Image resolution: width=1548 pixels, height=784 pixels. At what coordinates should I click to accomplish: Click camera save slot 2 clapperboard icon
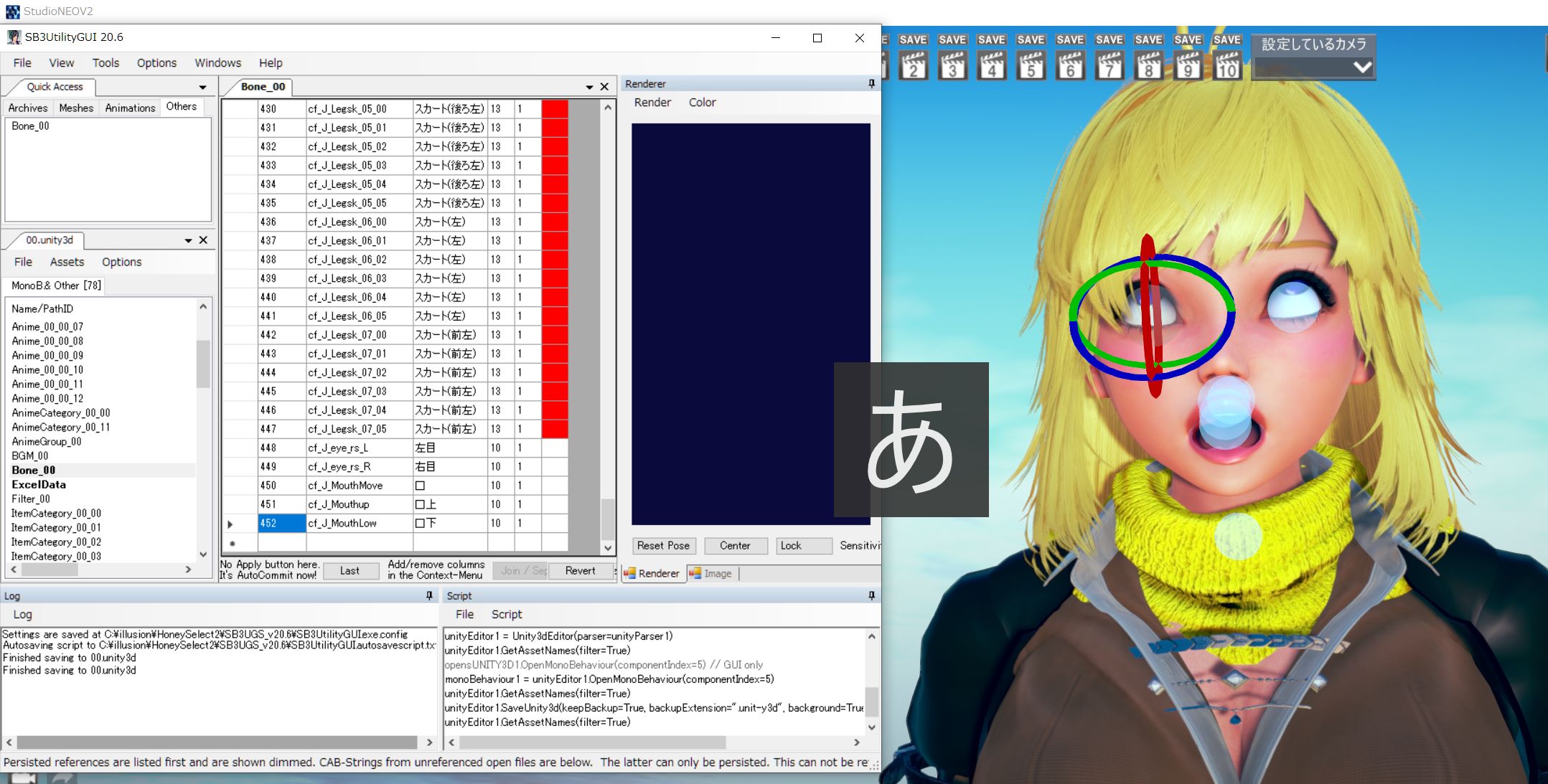point(914,65)
